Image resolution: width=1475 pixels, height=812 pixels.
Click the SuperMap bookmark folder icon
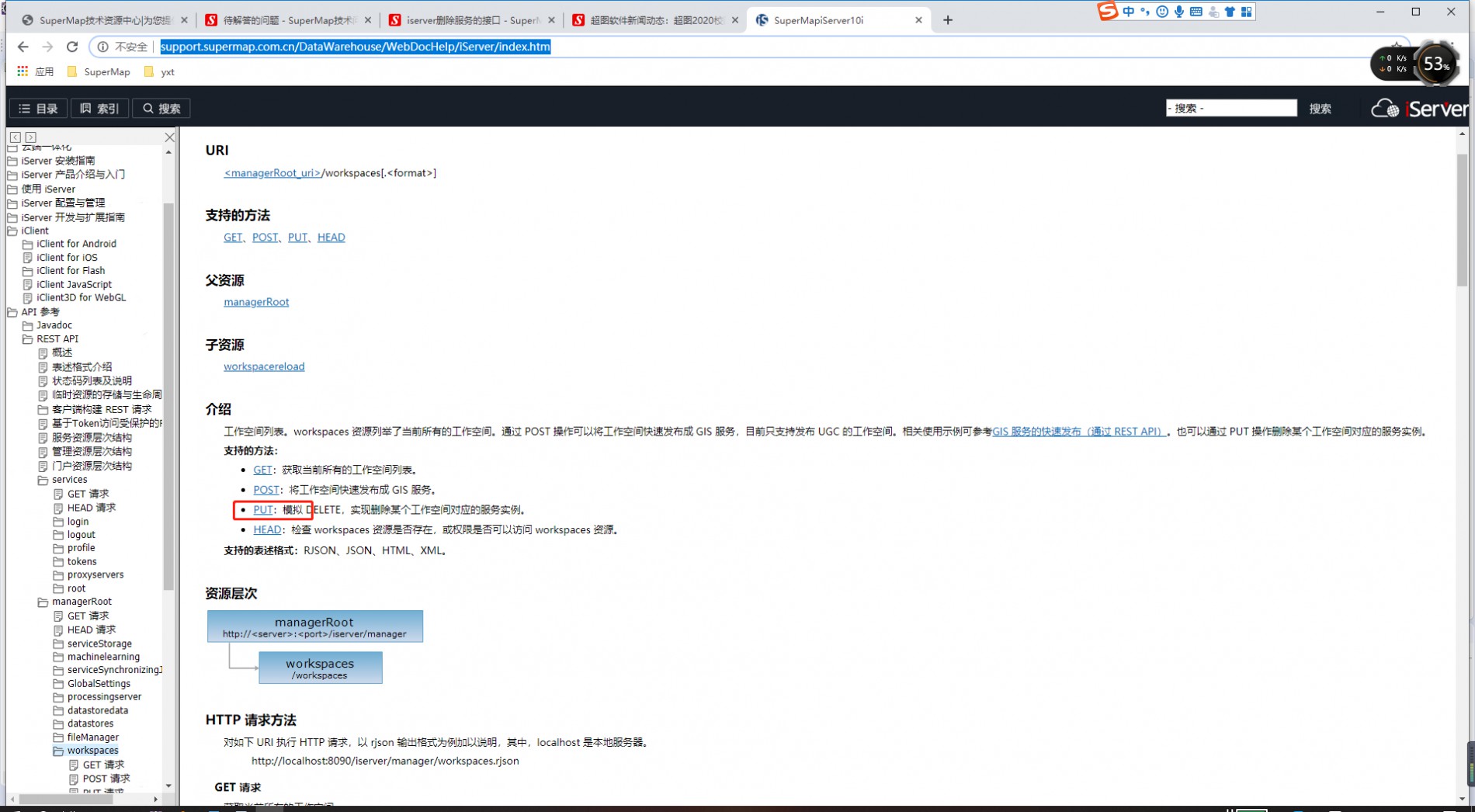click(72, 71)
